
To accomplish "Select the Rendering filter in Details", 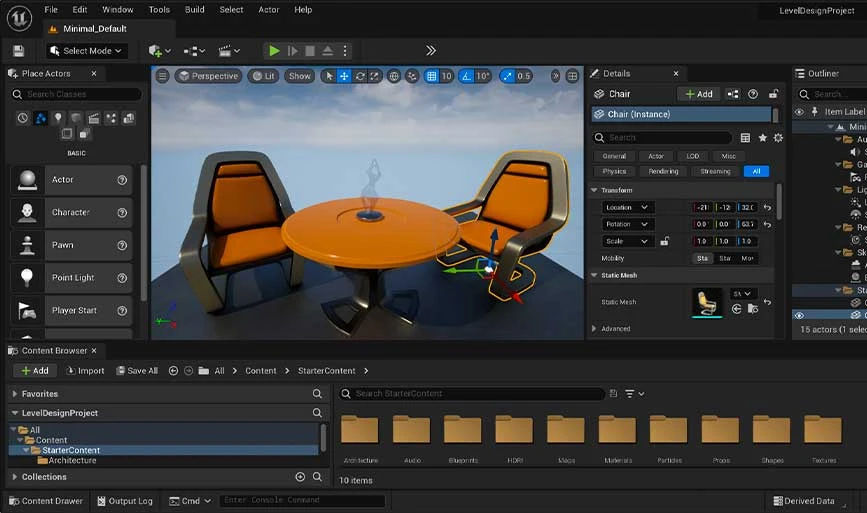I will click(663, 171).
